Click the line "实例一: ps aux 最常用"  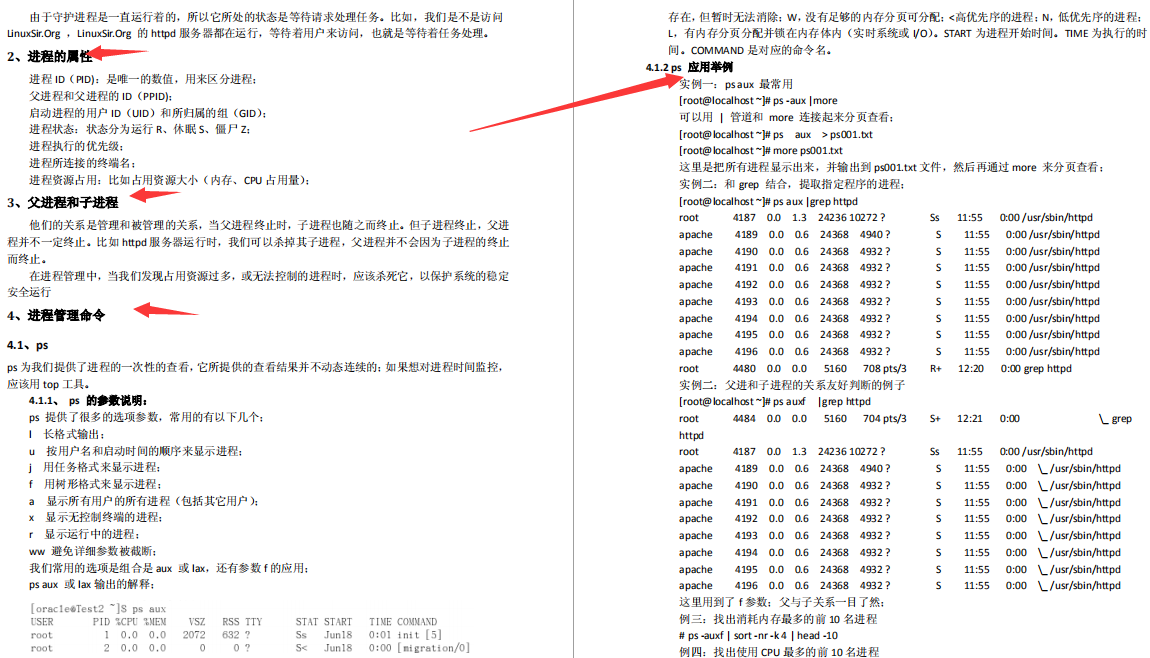(736, 84)
